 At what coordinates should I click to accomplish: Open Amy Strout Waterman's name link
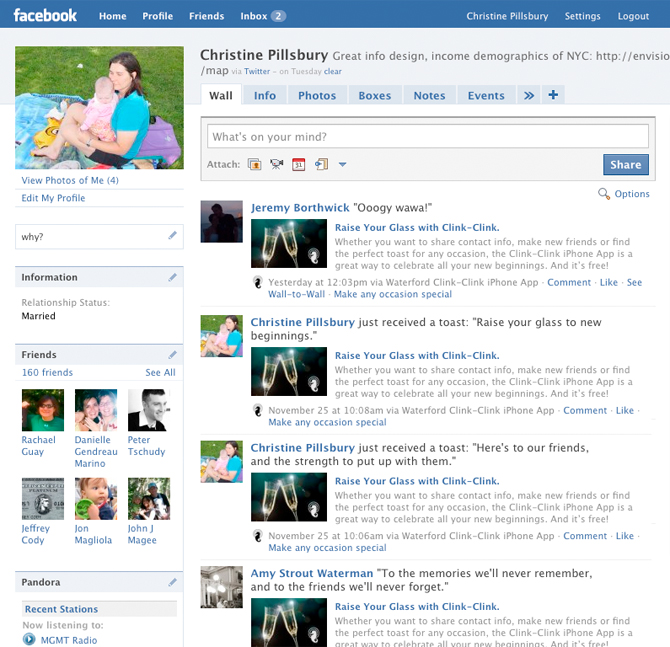point(311,573)
